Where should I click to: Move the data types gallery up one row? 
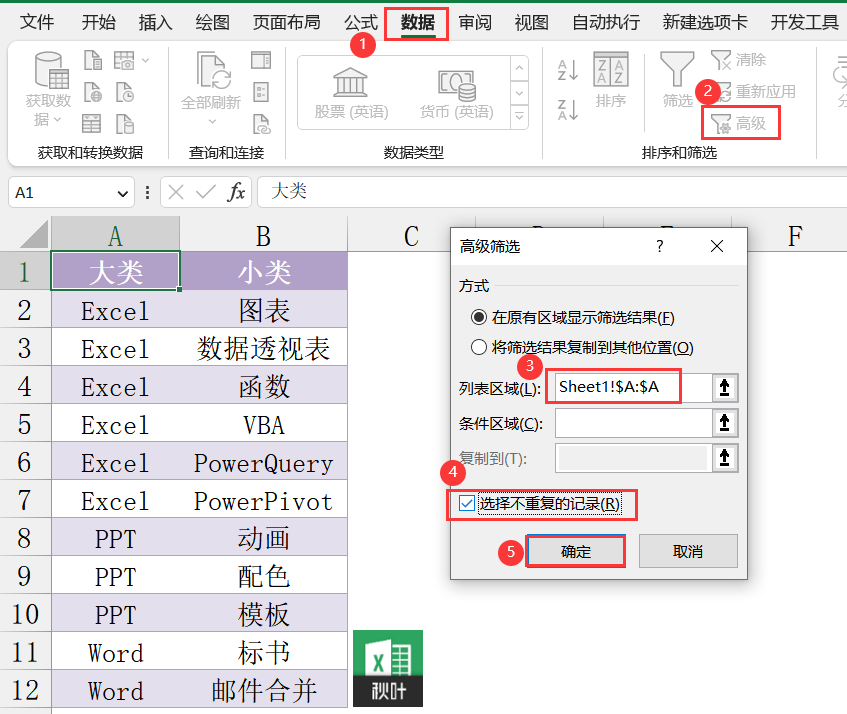point(519,69)
